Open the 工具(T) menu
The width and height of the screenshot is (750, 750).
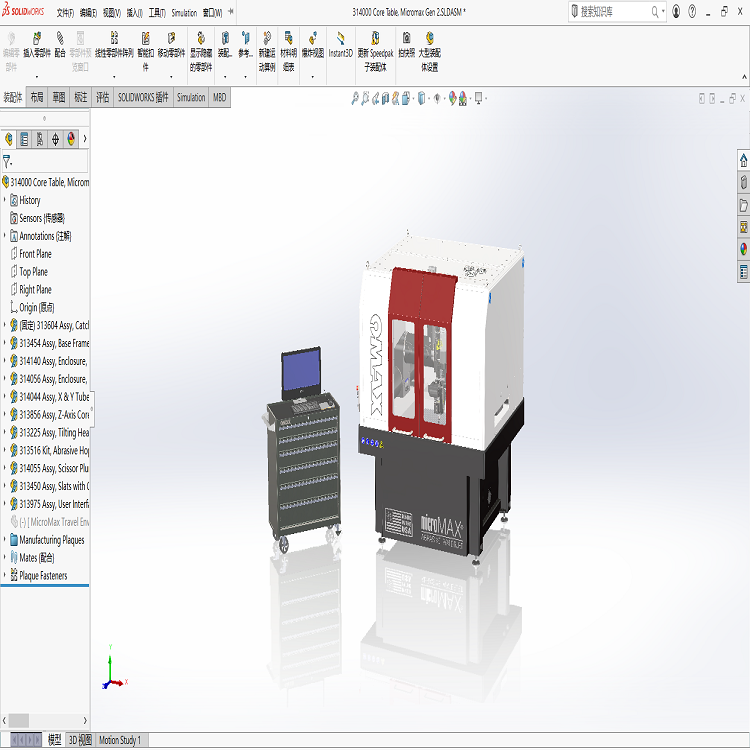coord(157,13)
